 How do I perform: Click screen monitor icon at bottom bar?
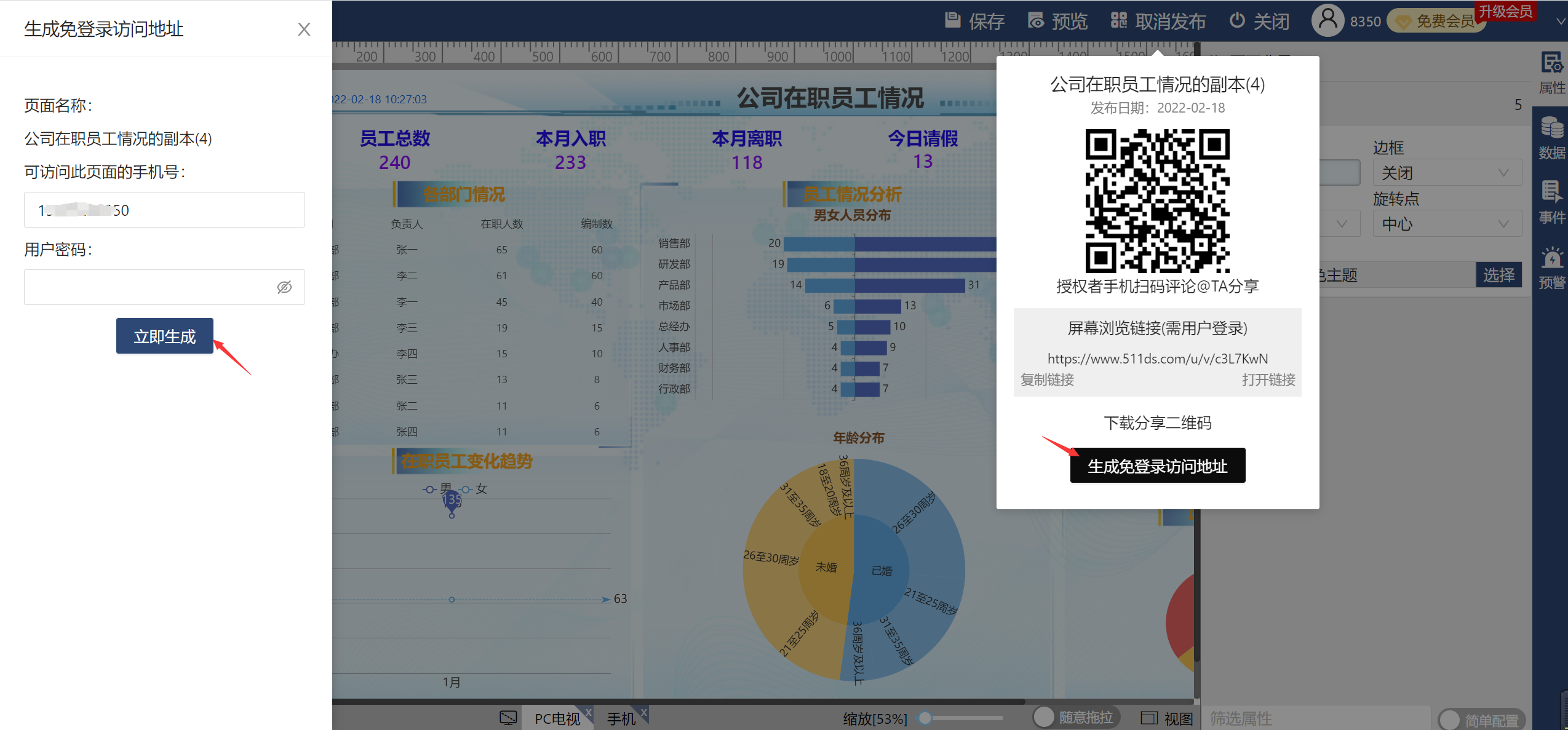pos(508,717)
